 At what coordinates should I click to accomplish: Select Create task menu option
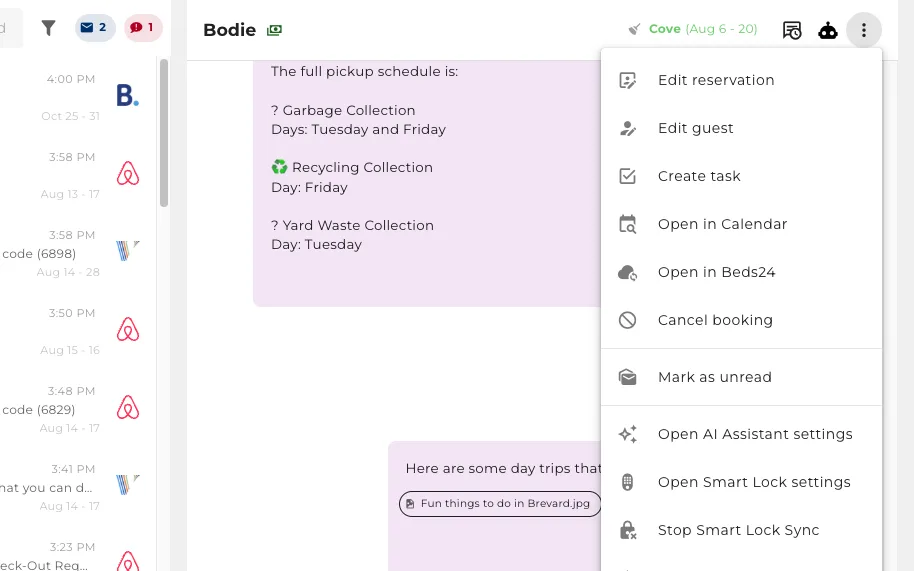click(x=741, y=176)
